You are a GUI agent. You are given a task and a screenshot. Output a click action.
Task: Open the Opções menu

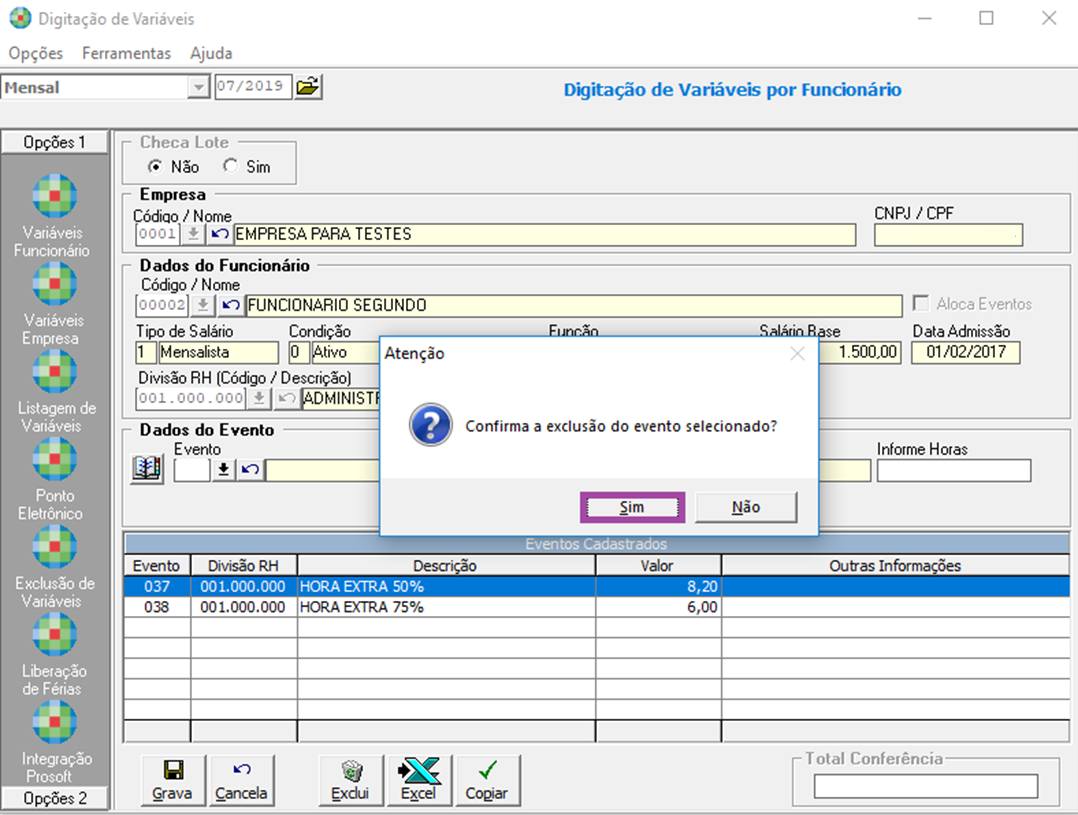(x=36, y=53)
